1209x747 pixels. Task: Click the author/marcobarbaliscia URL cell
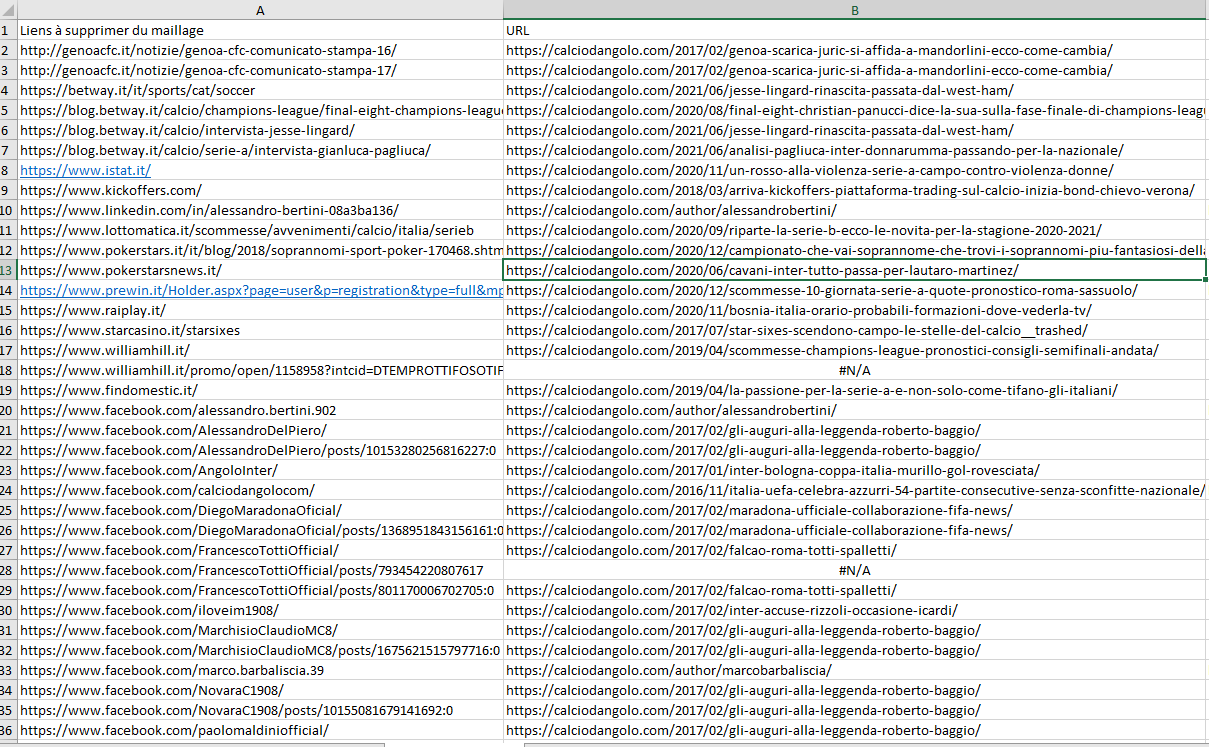click(668, 670)
